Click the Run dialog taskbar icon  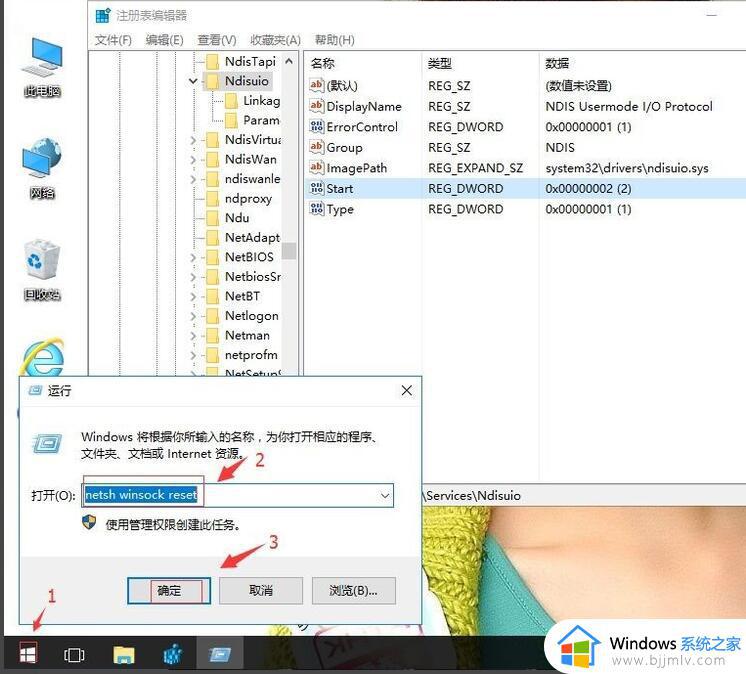click(220, 654)
